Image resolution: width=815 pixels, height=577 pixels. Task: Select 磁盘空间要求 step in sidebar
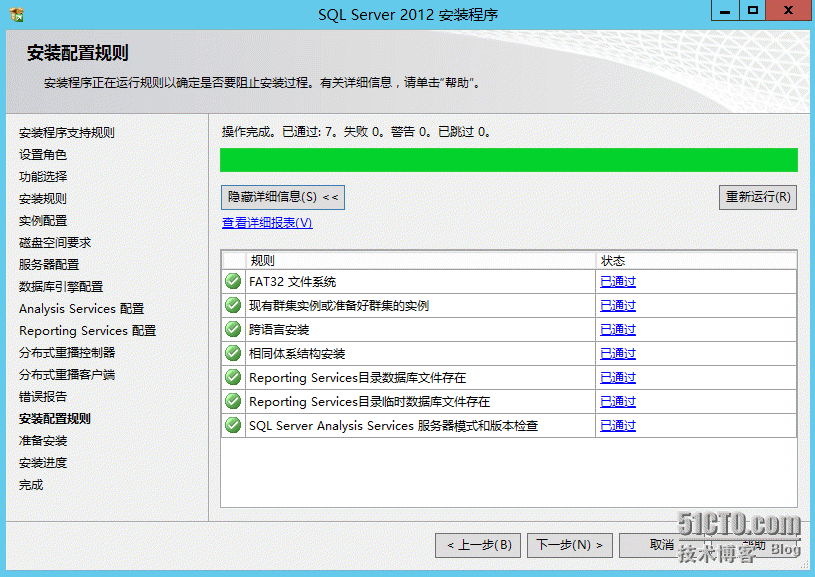[x=55, y=242]
